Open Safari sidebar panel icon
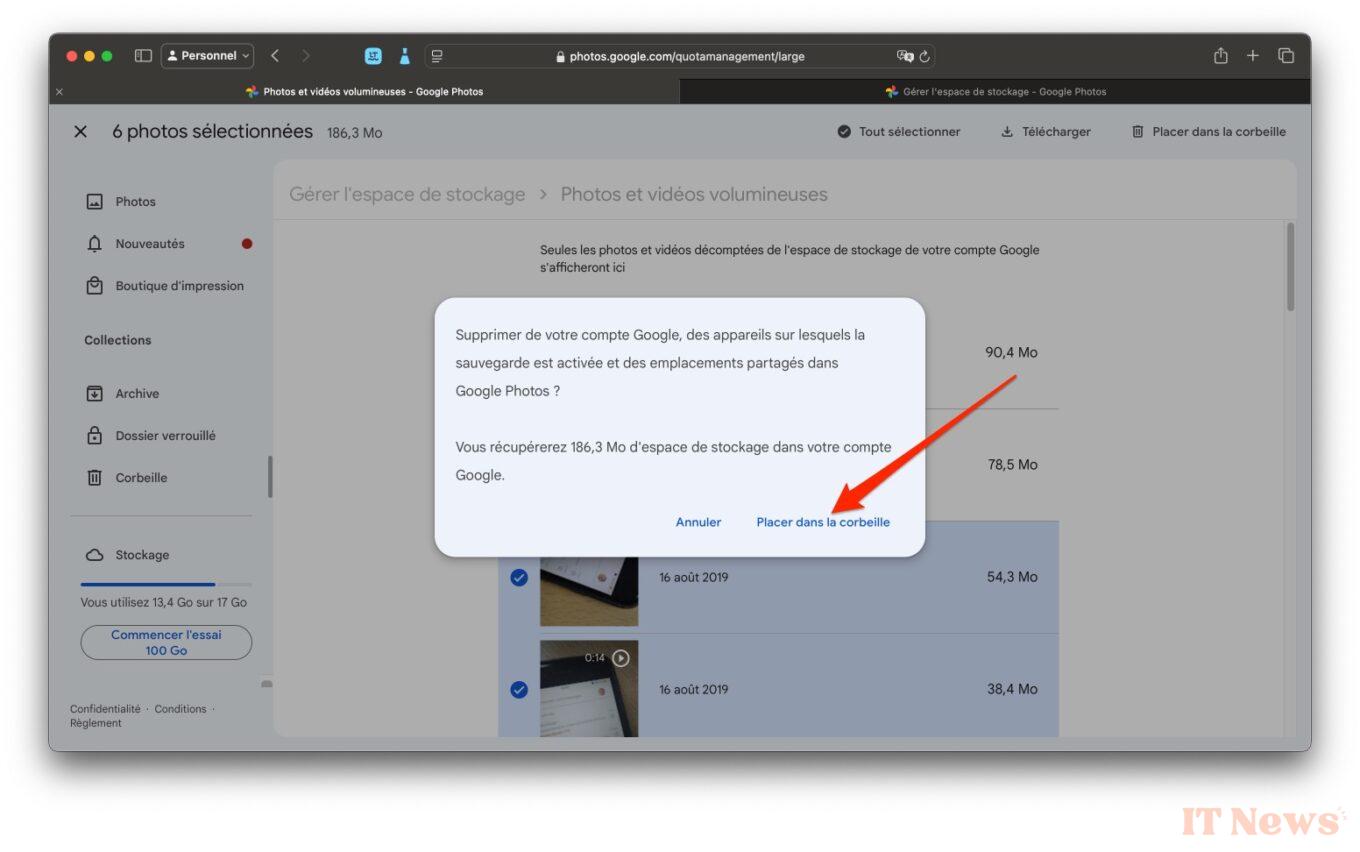This screenshot has width=1360, height=852. coord(143,56)
